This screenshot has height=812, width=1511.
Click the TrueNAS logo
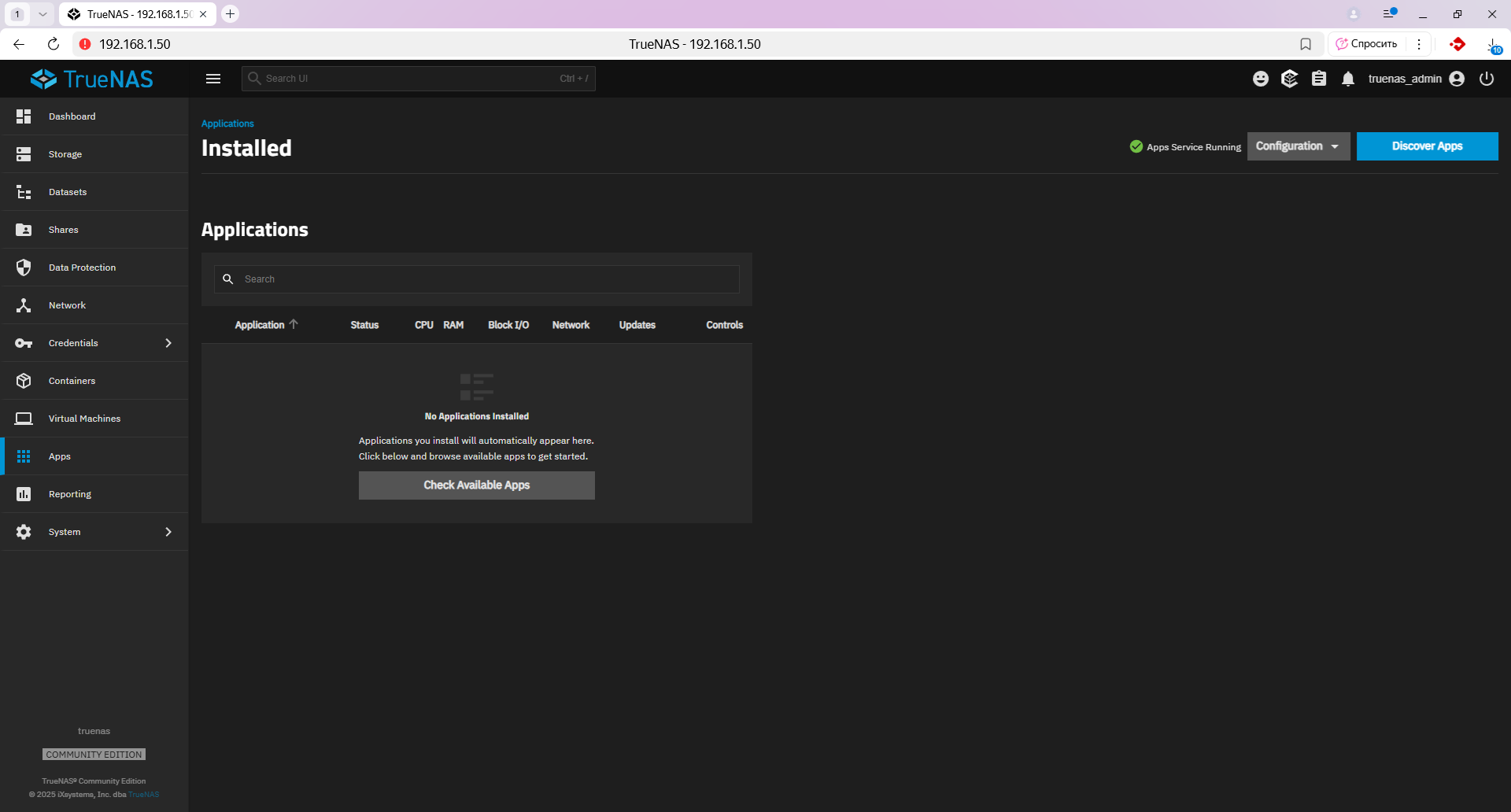[x=92, y=79]
